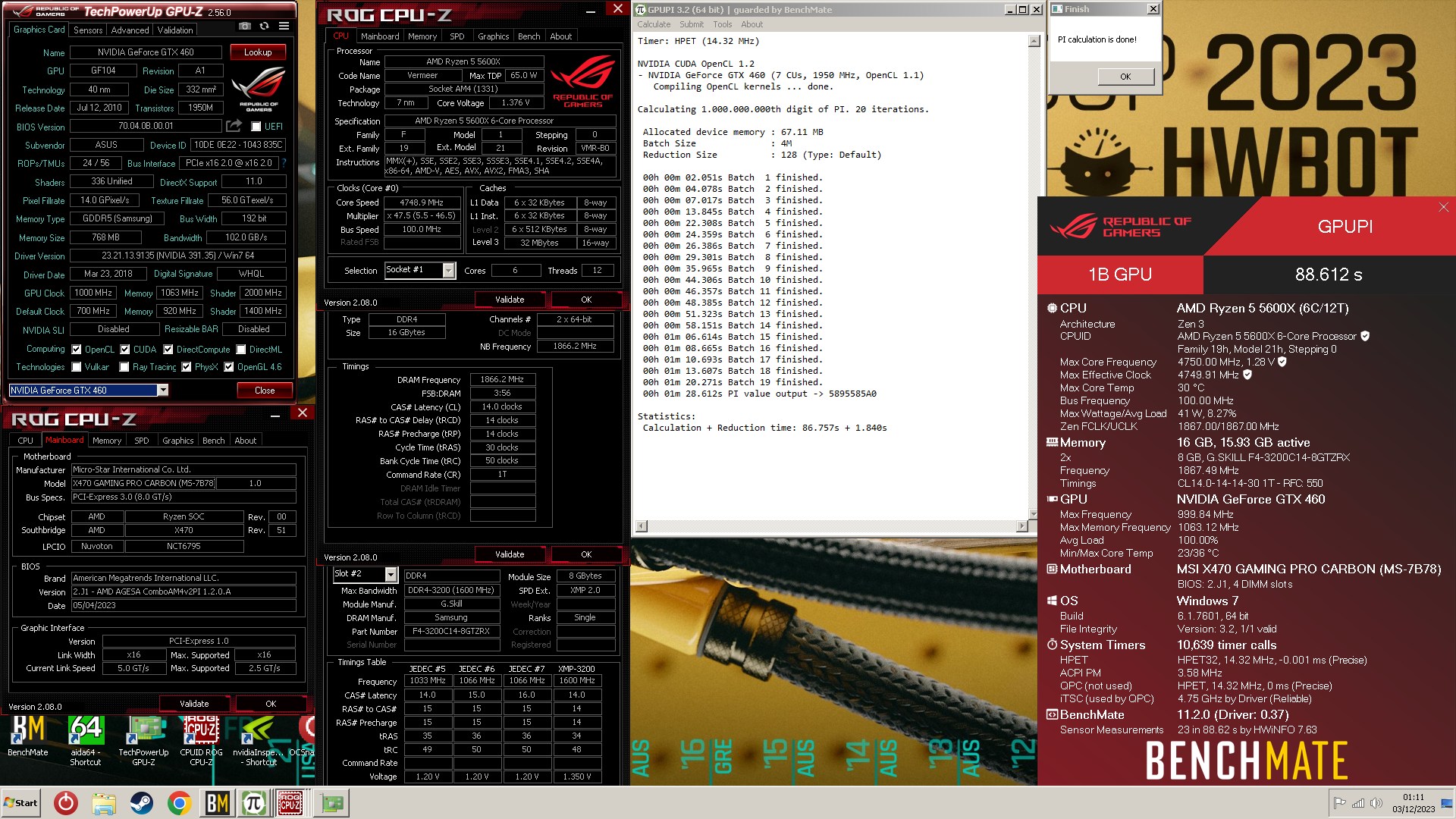Click the motherboard Model field X470 GAMING PRO CARBON
Image resolution: width=1456 pixels, height=819 pixels.
pyautogui.click(x=143, y=483)
